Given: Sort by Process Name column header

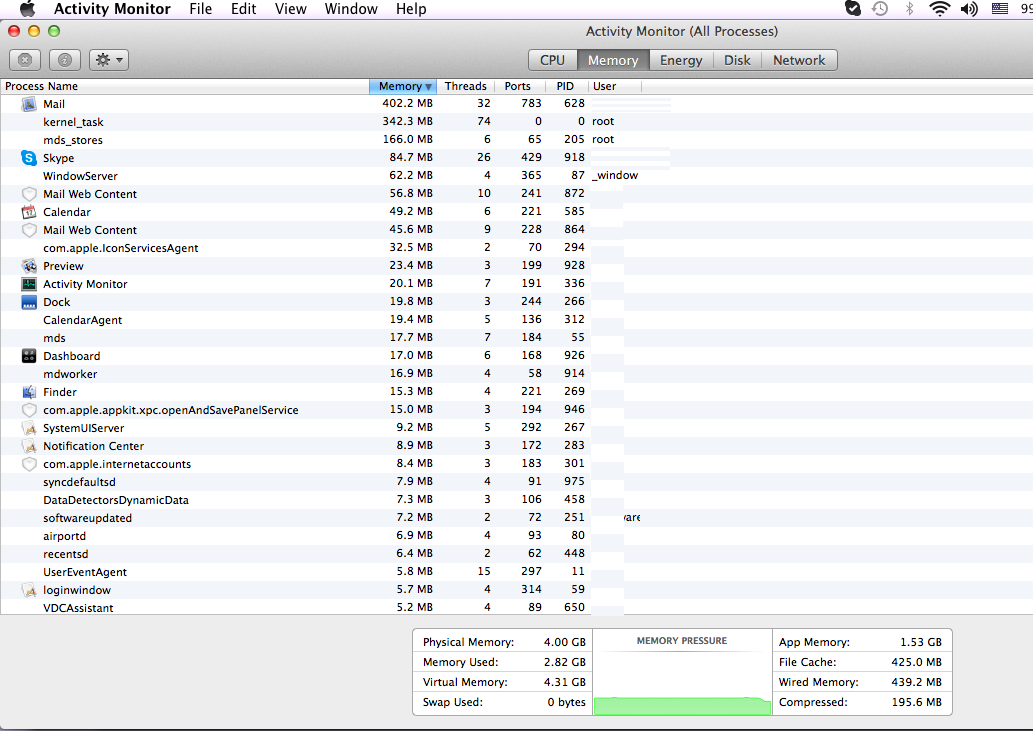Looking at the screenshot, I should (184, 86).
